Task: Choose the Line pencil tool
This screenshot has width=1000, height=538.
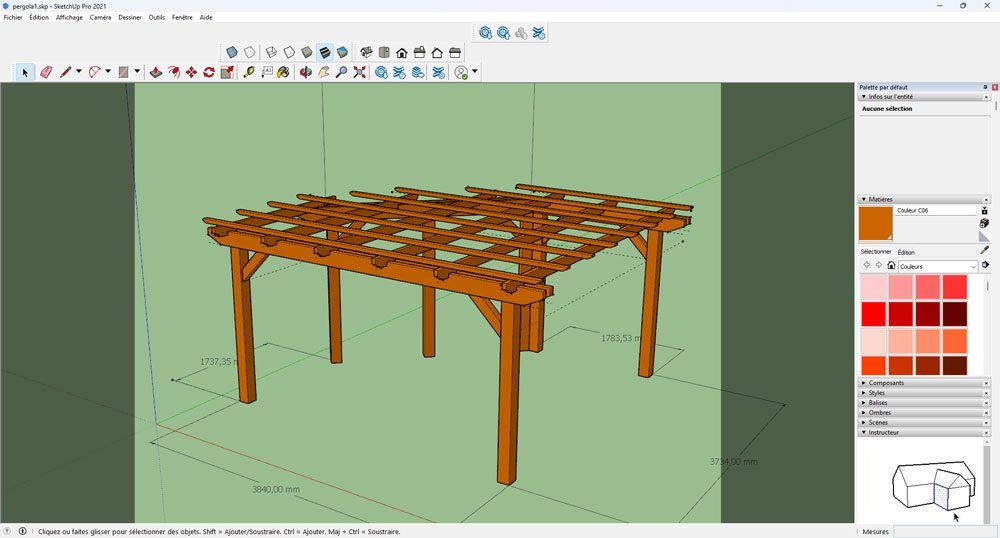Action: 65,72
